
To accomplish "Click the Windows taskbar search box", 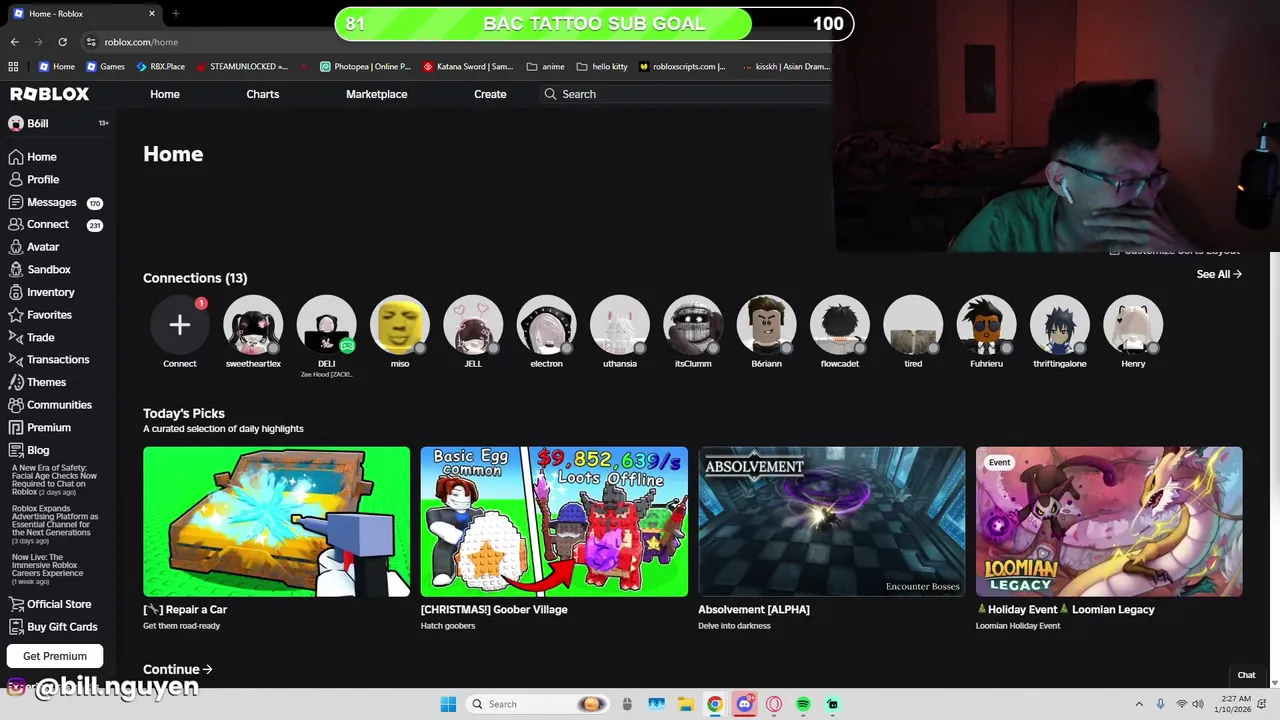I will (x=538, y=704).
